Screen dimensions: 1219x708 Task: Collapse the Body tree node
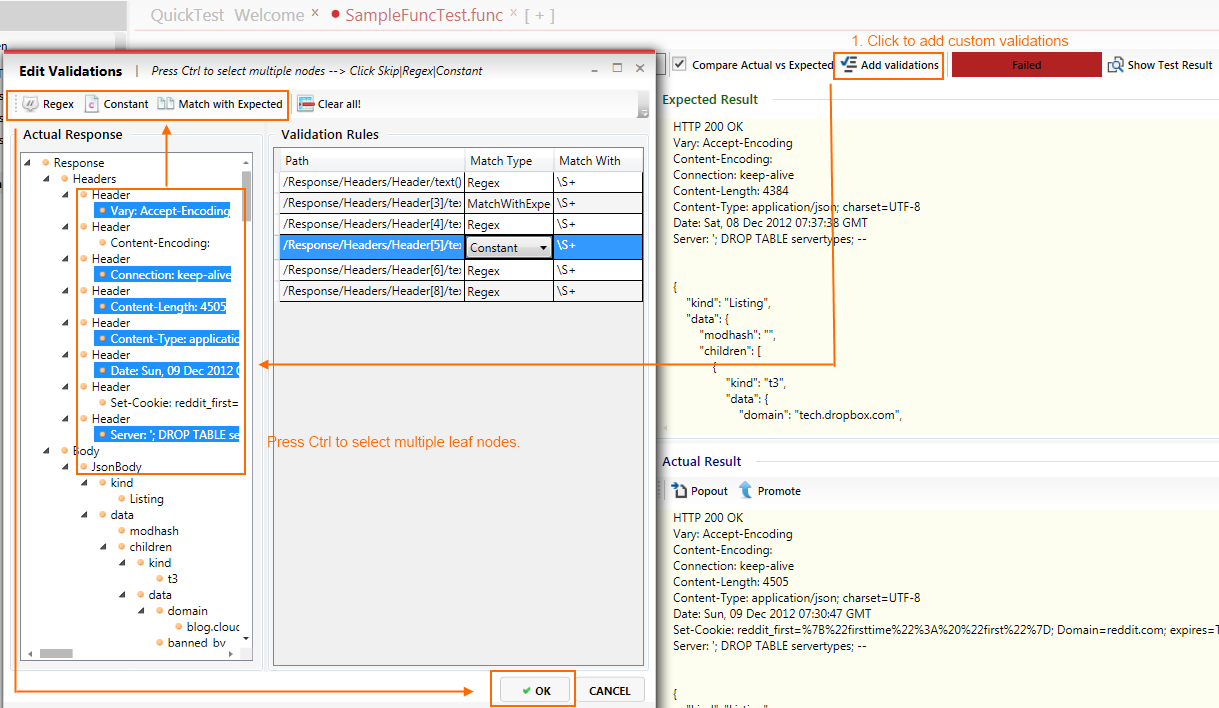pyautogui.click(x=46, y=451)
